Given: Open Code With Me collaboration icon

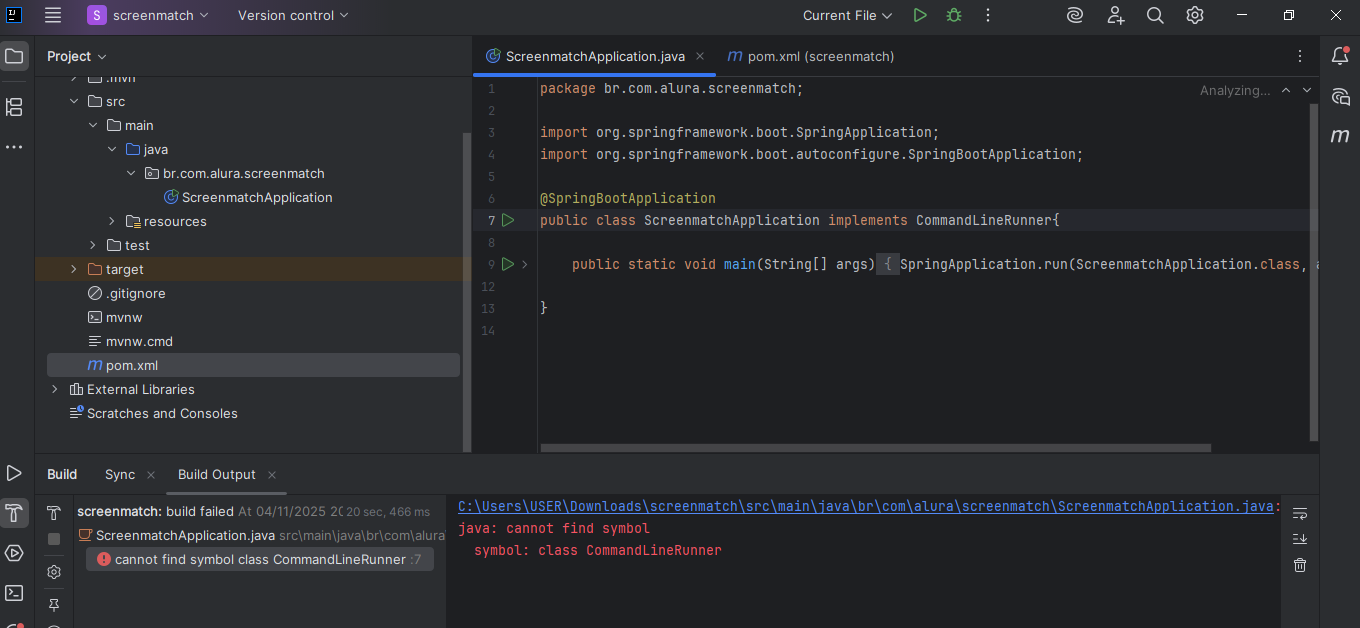Looking at the screenshot, I should point(1115,15).
